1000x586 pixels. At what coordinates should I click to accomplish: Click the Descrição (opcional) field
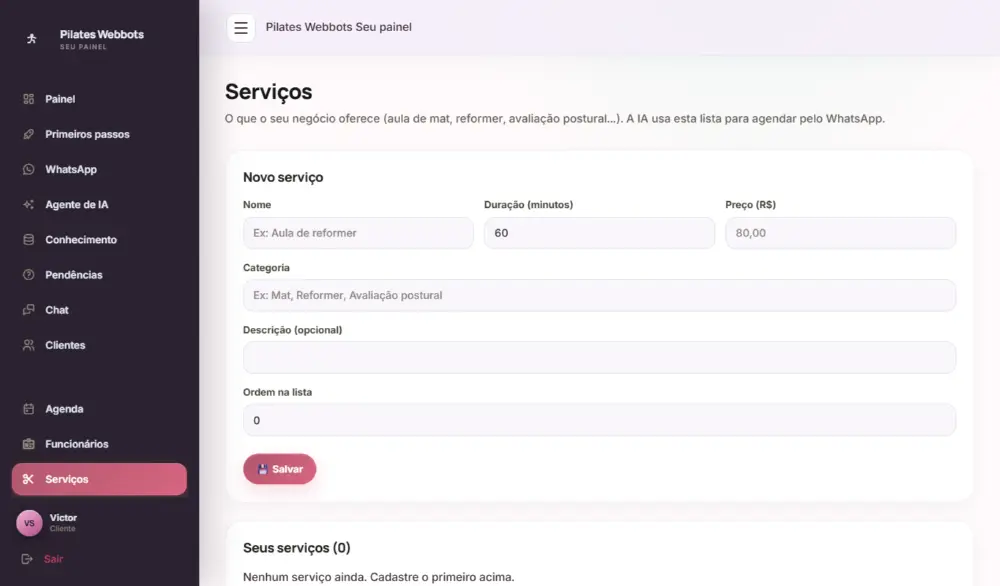599,357
